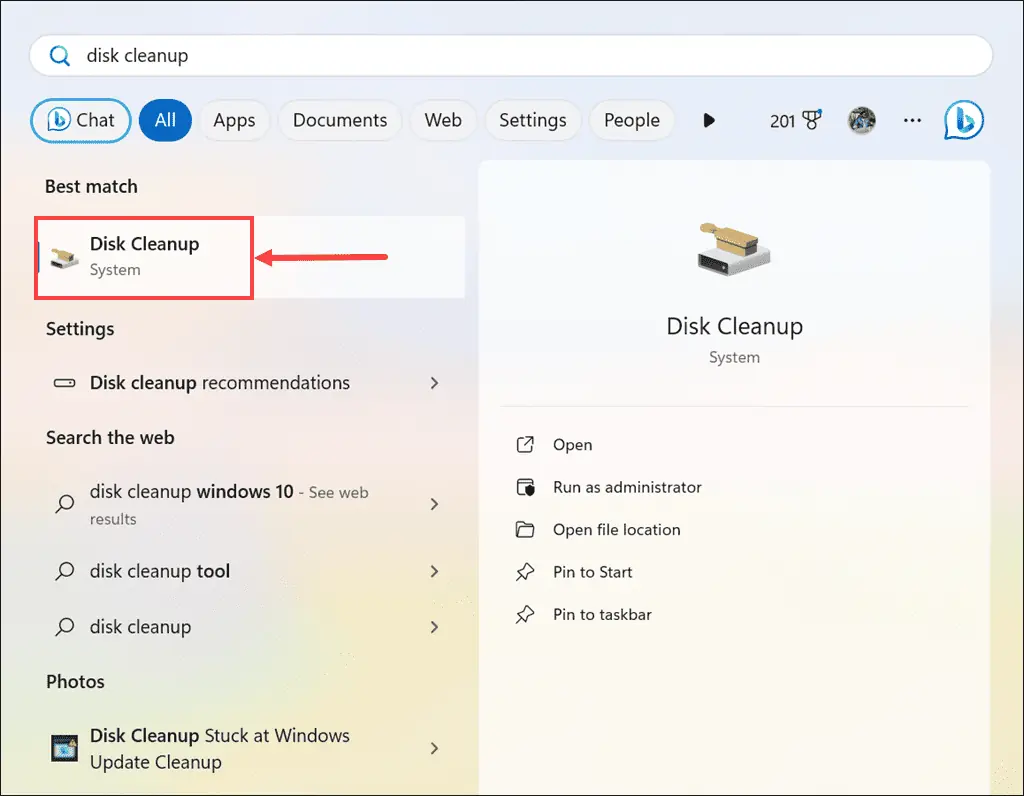Image resolution: width=1024 pixels, height=796 pixels.
Task: Show more filters with the play arrow
Action: click(709, 120)
